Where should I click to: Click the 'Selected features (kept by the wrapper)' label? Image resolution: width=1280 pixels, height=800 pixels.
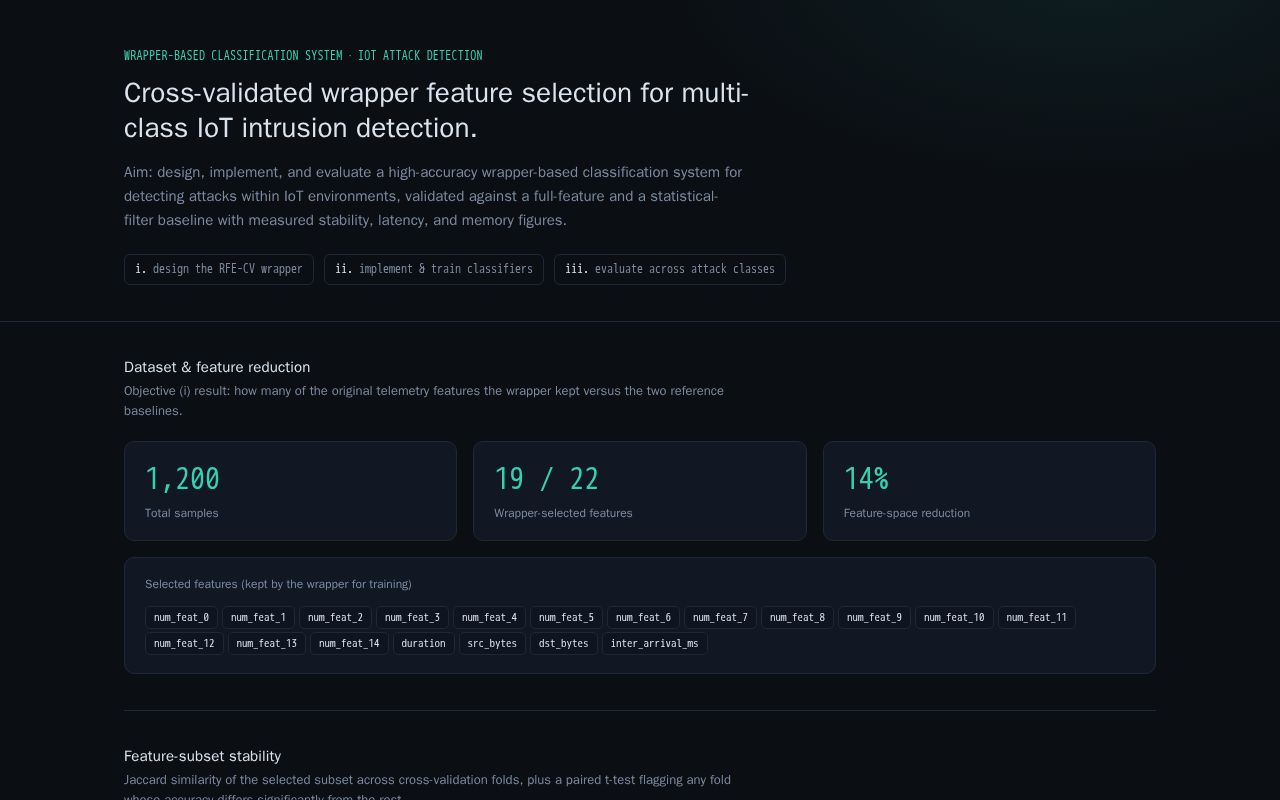click(x=278, y=584)
